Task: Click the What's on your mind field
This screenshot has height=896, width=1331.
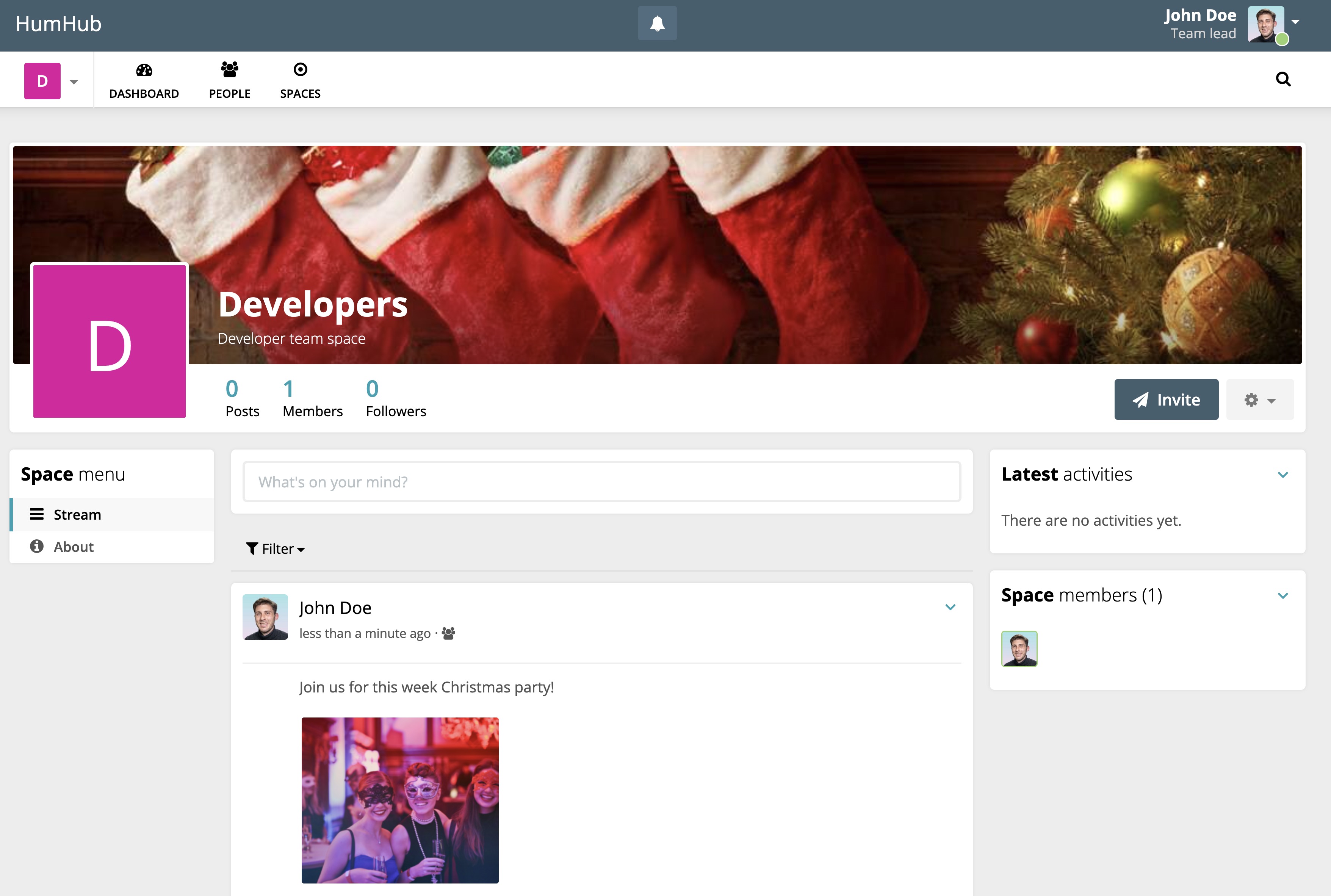Action: point(601,482)
